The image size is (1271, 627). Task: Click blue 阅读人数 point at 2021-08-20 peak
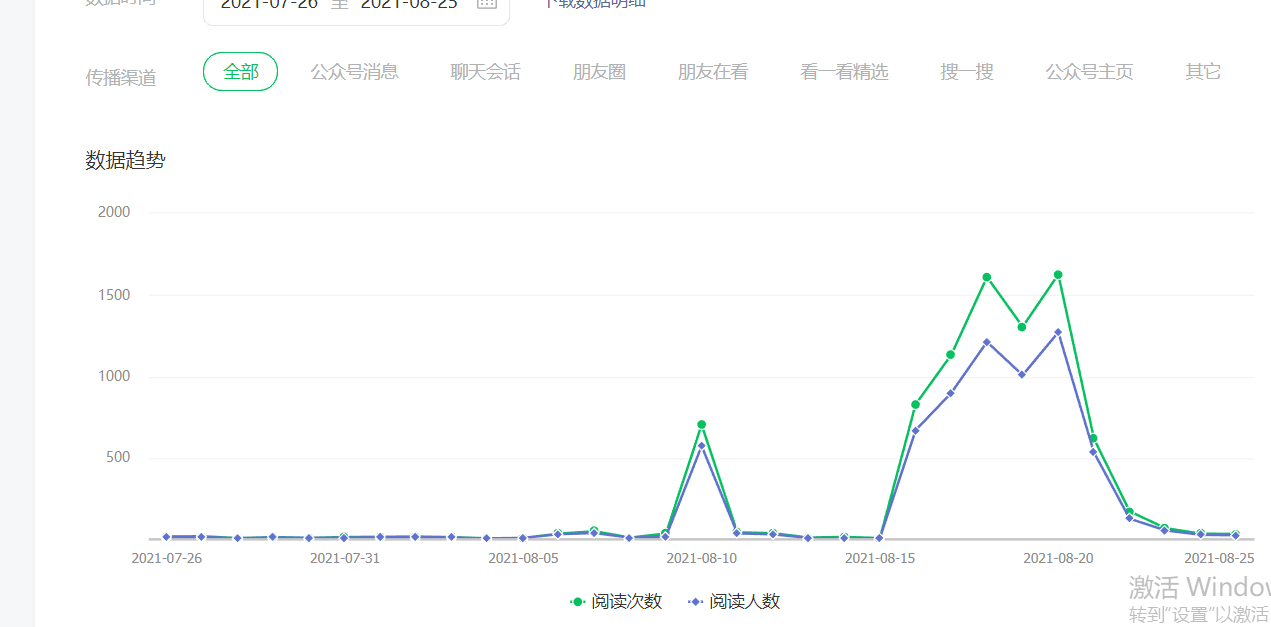tap(1058, 332)
